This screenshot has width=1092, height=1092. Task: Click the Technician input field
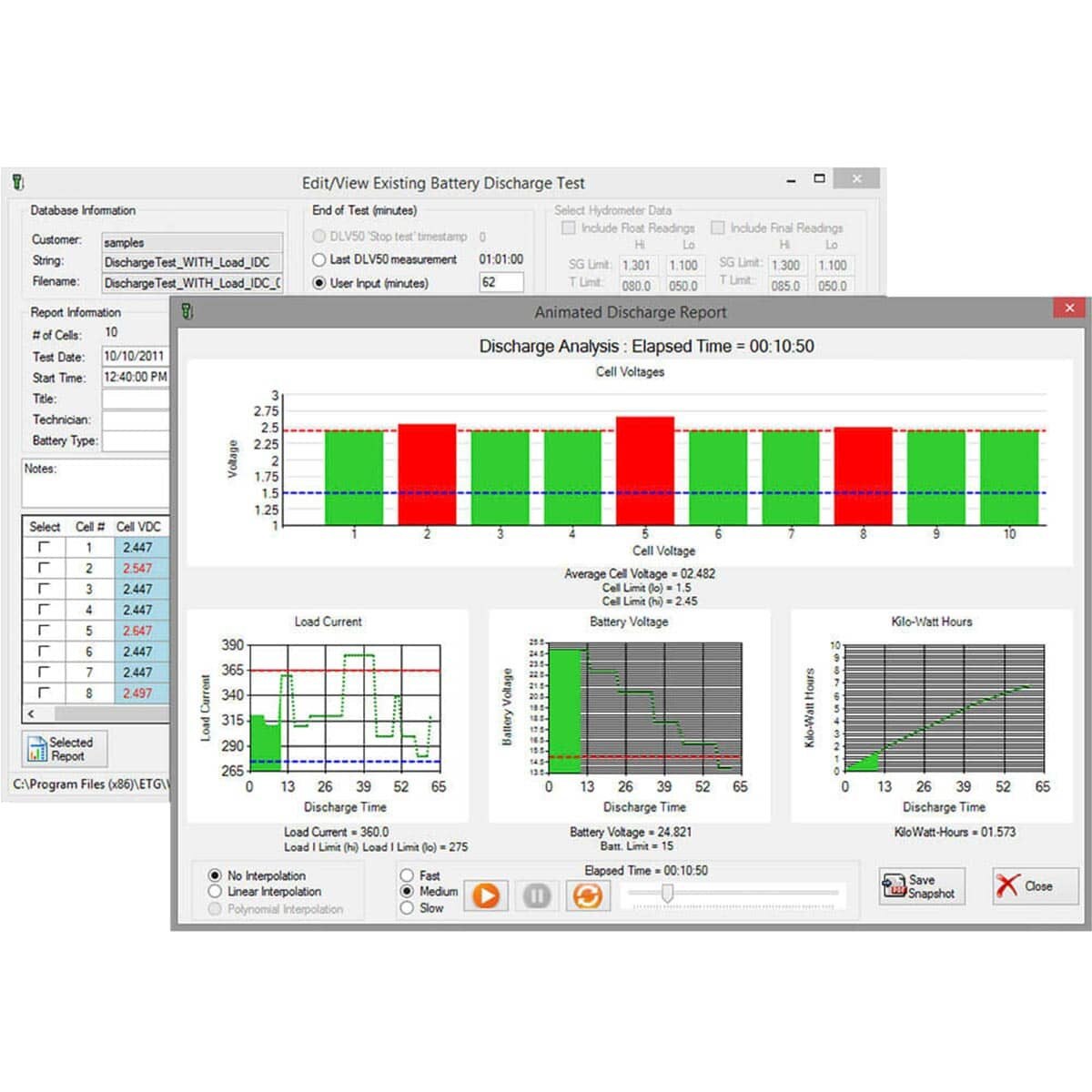point(136,420)
